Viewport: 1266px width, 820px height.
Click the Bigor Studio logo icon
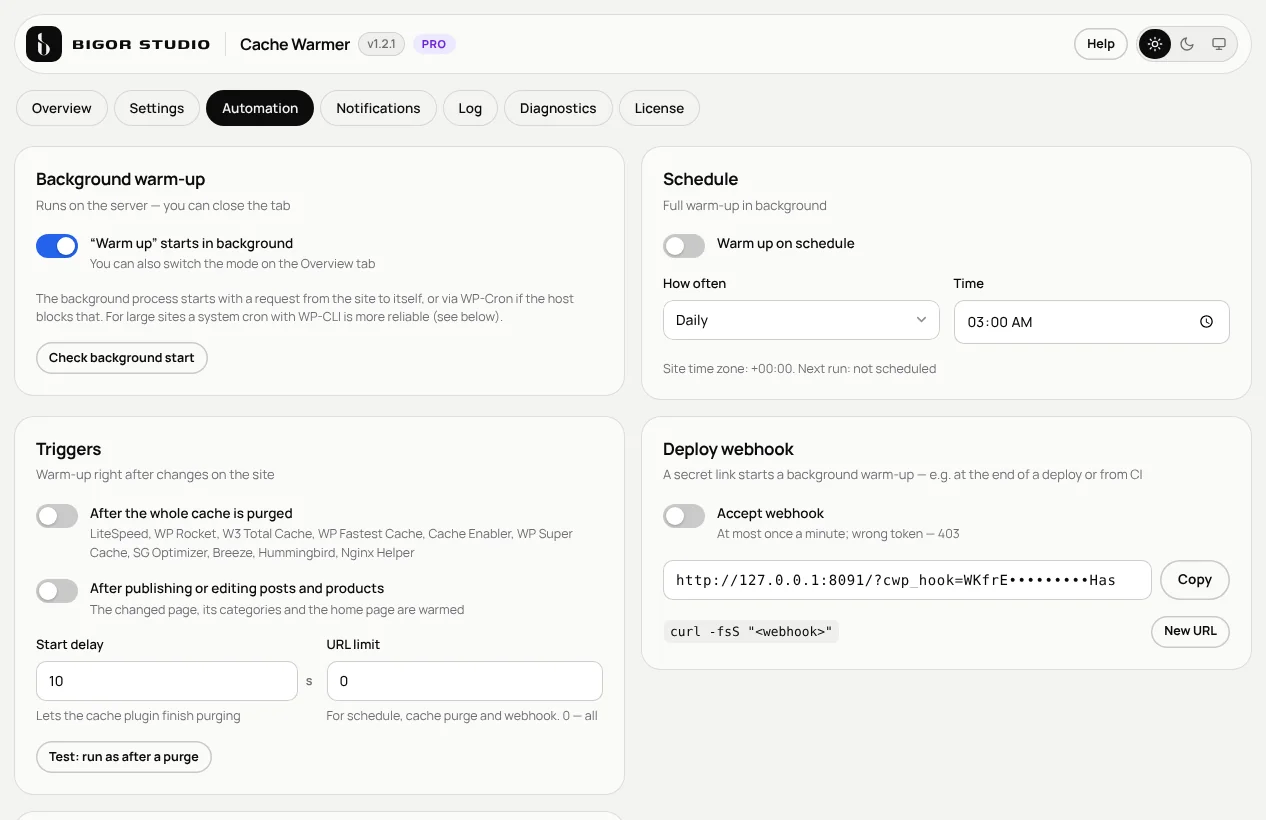pos(44,44)
